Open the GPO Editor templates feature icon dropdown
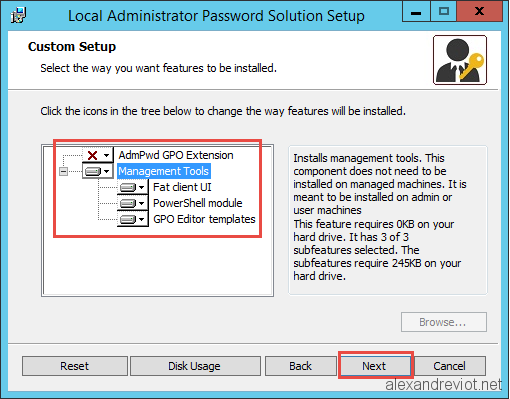 (132, 219)
